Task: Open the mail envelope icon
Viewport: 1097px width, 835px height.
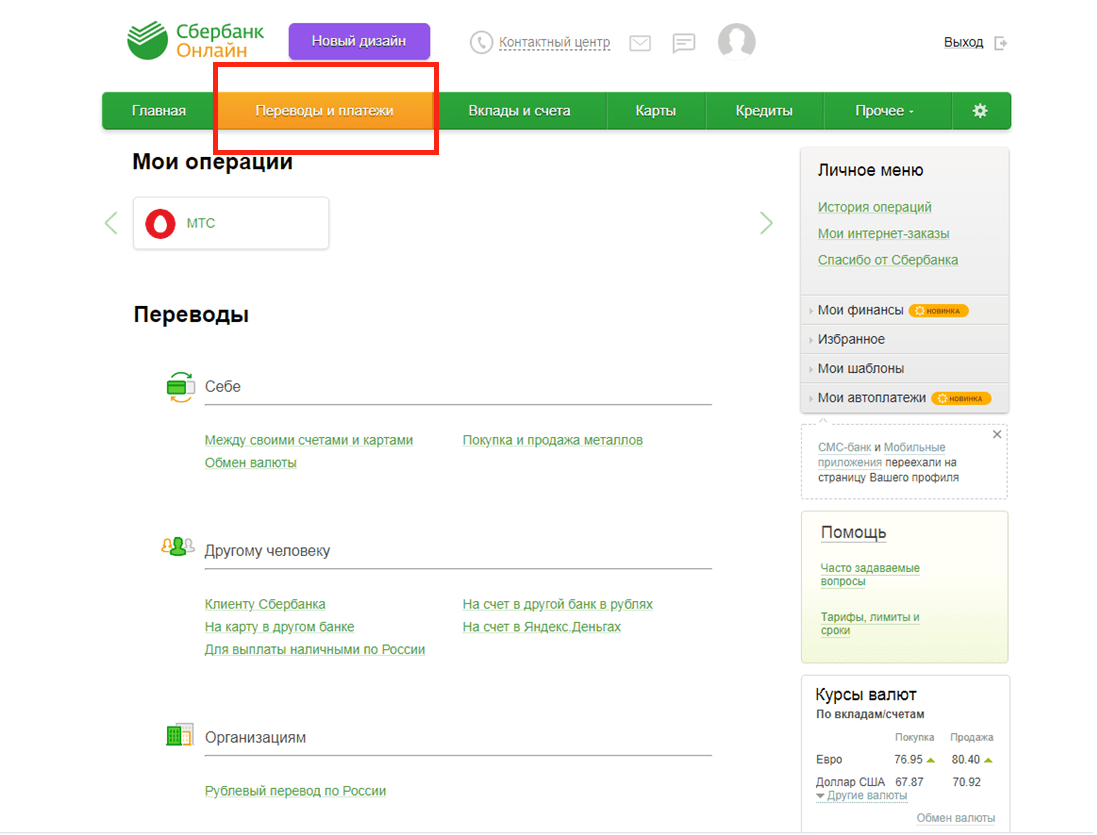Action: (640, 43)
